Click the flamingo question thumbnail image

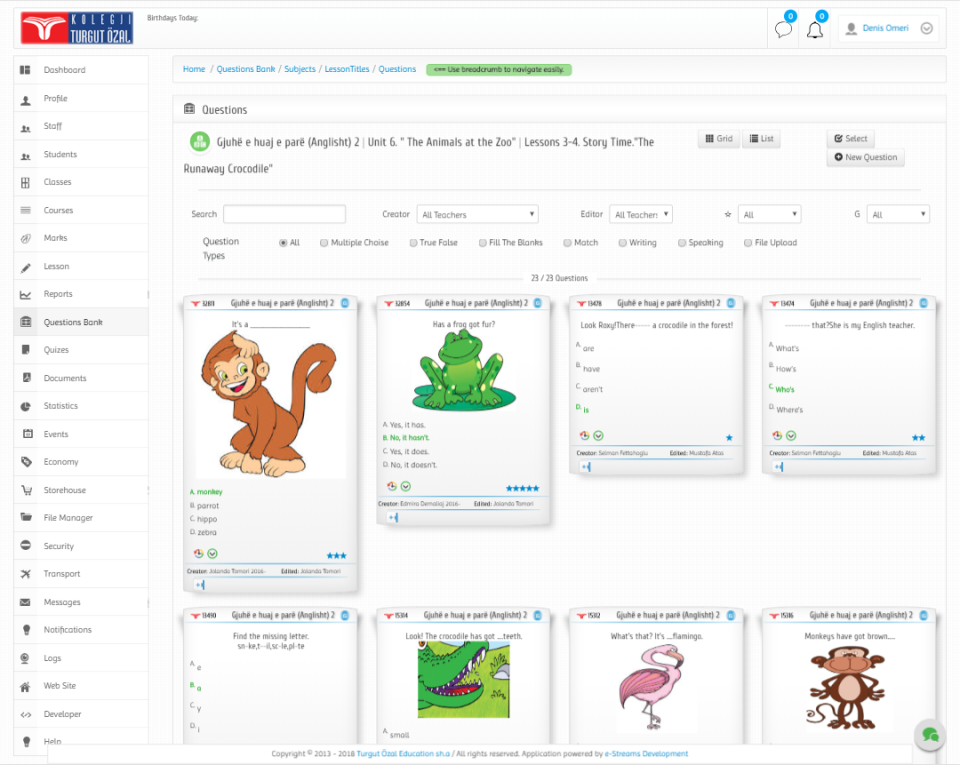tap(651, 688)
